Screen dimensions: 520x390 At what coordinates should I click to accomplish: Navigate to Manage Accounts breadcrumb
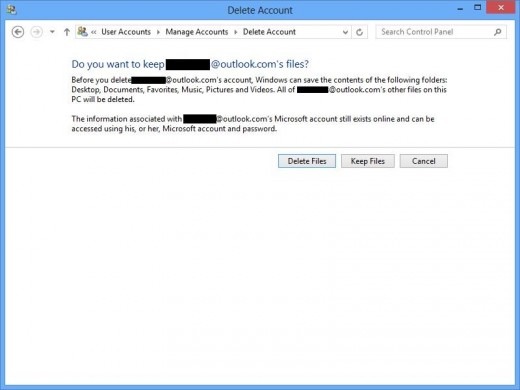click(x=197, y=32)
